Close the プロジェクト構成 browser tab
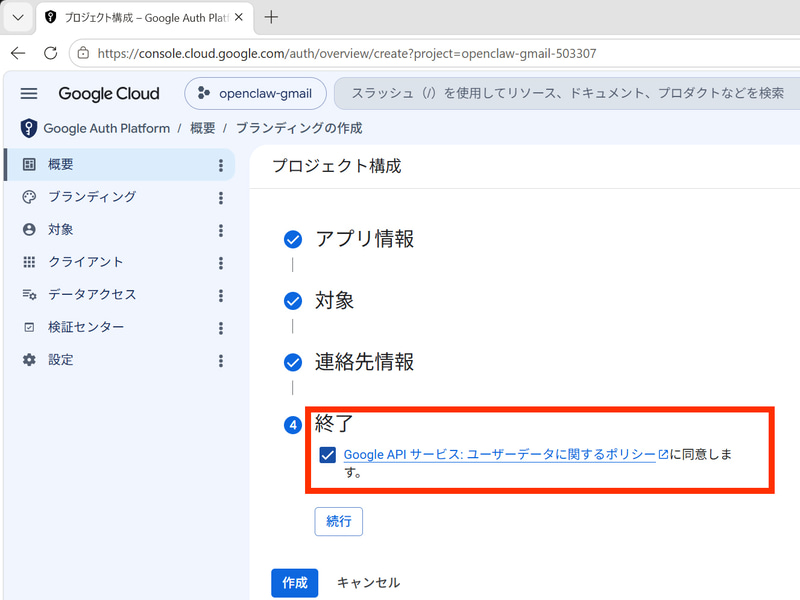 tap(239, 17)
